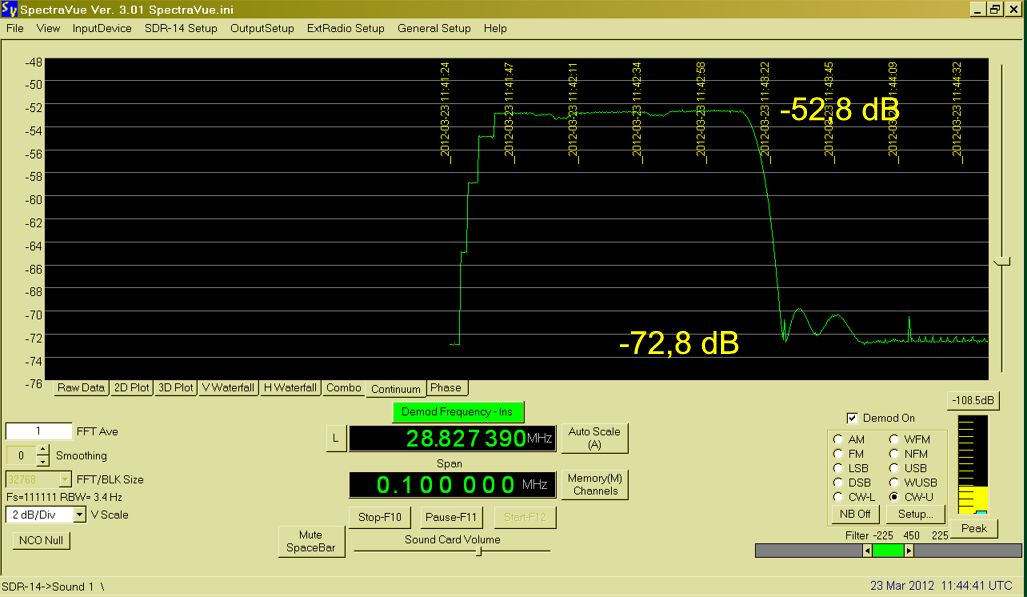The width and height of the screenshot is (1027, 597).
Task: Uncheck the Demod On checkbox
Action: click(852, 418)
